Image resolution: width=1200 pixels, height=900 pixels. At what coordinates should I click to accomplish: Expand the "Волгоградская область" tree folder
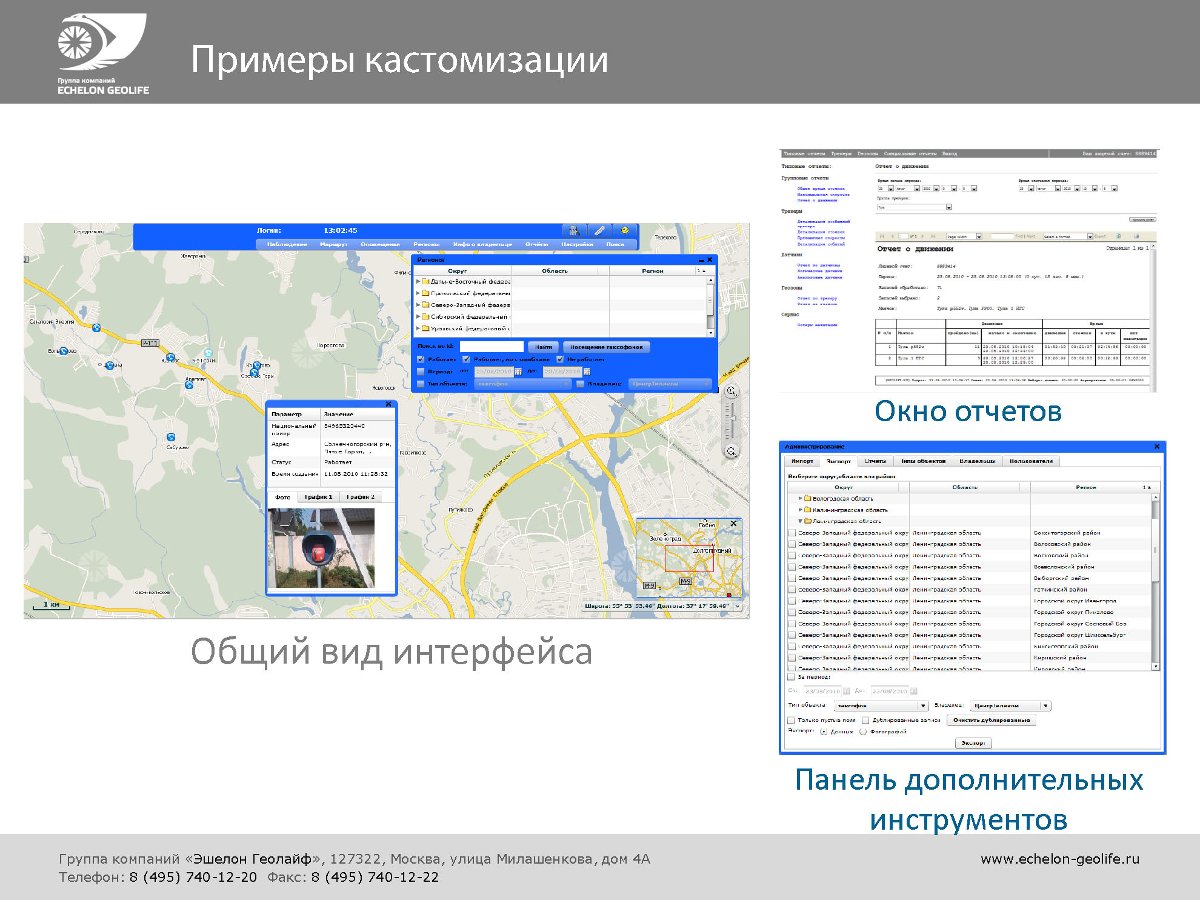coord(801,498)
